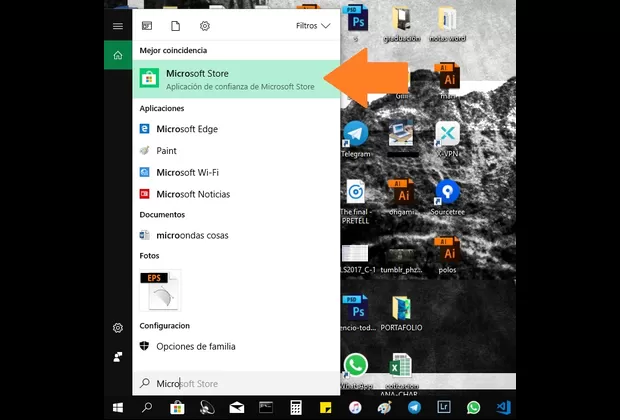620x420 pixels.
Task: Click the Aplicaciones section heading
Action: click(162, 108)
